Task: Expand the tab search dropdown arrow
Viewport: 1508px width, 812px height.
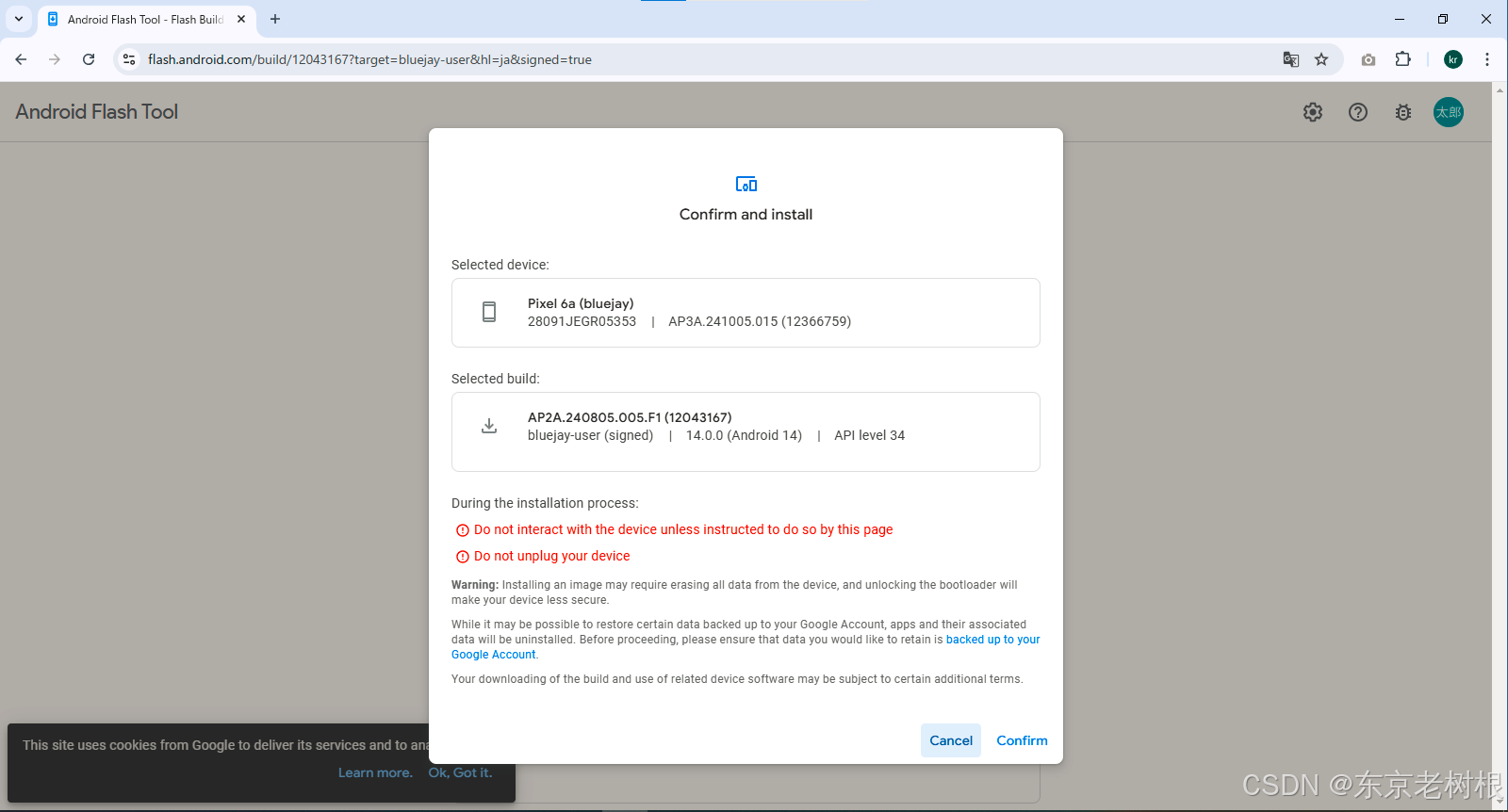Action: click(19, 19)
